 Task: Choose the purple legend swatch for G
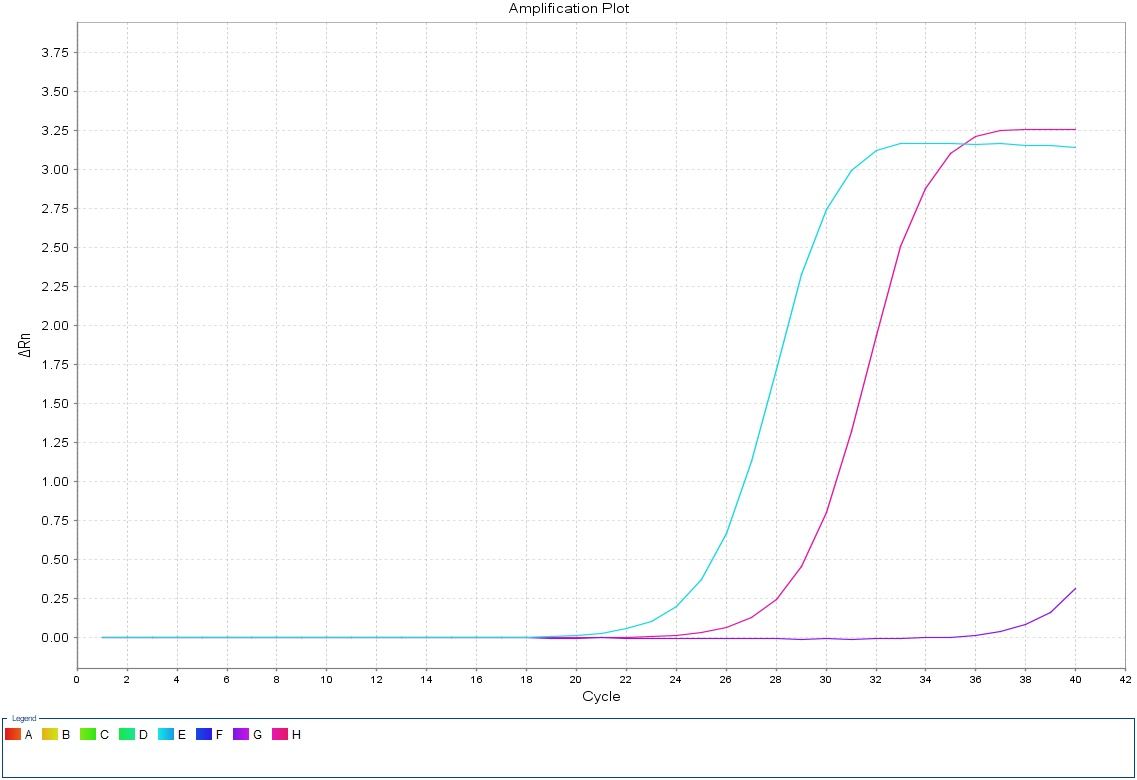tap(242, 735)
